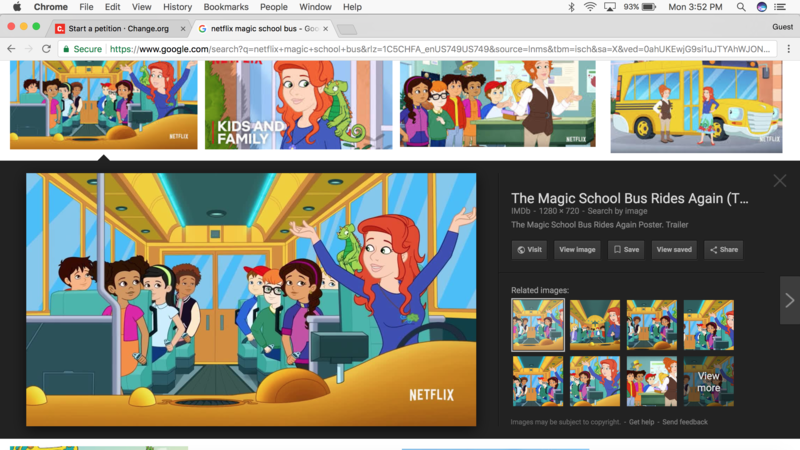The image size is (800, 450).
Task: Reload the page with the refresh icon
Action: 46,48
